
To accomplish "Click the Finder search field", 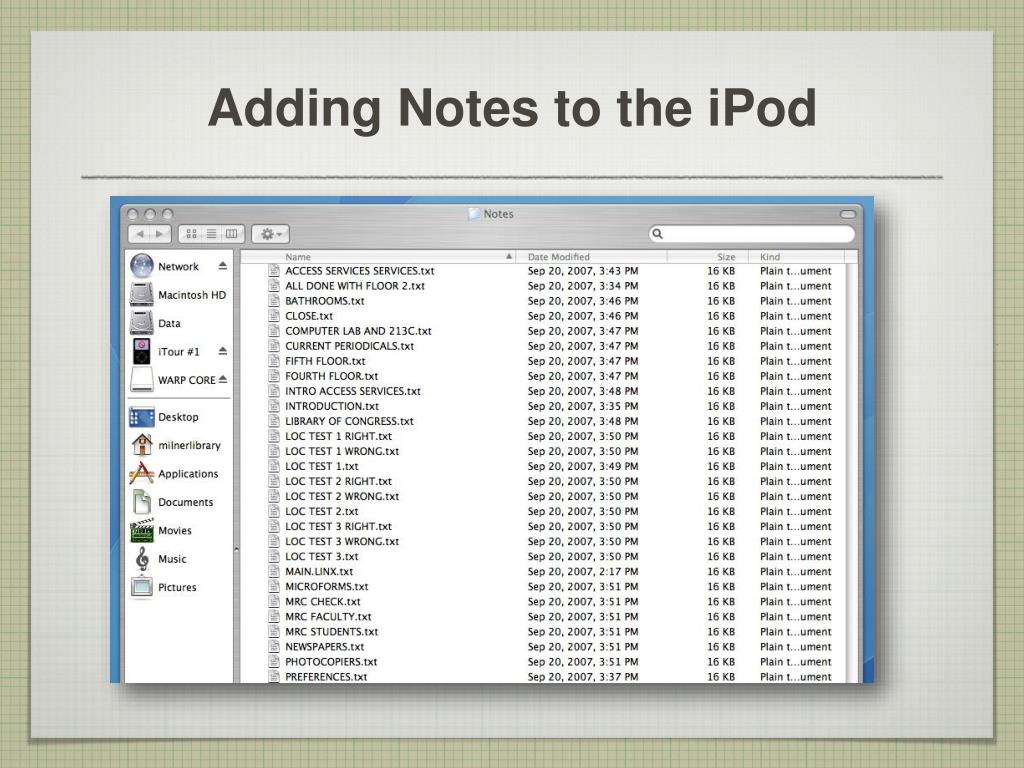I will pos(752,234).
